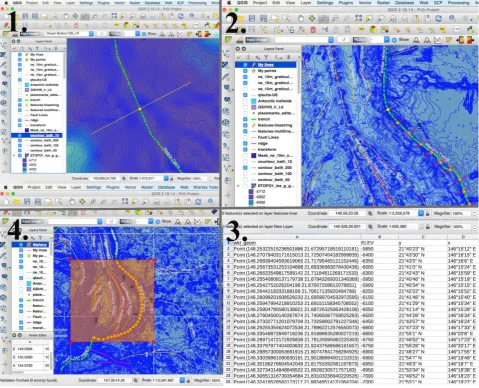This screenshot has width=479, height=388.
Task: Click the ELEV column header cell
Action: coord(379,243)
